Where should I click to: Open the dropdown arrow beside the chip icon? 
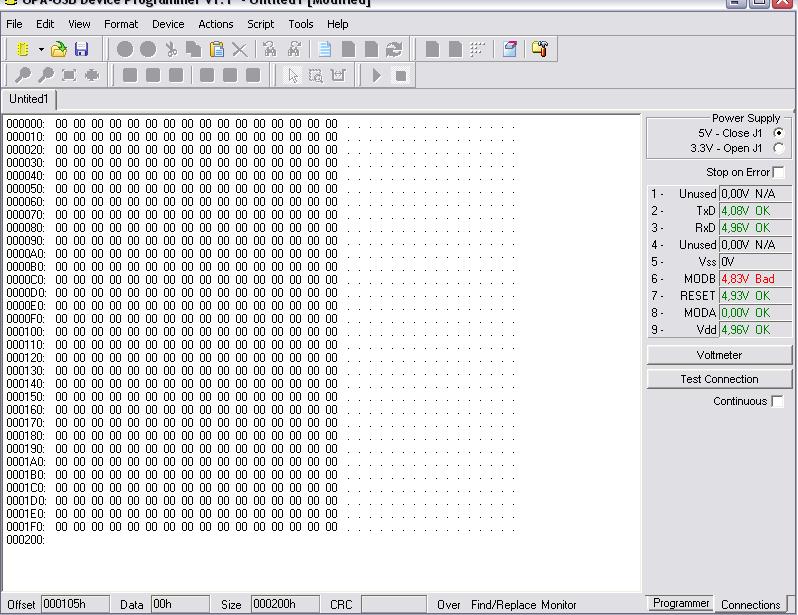point(41,49)
